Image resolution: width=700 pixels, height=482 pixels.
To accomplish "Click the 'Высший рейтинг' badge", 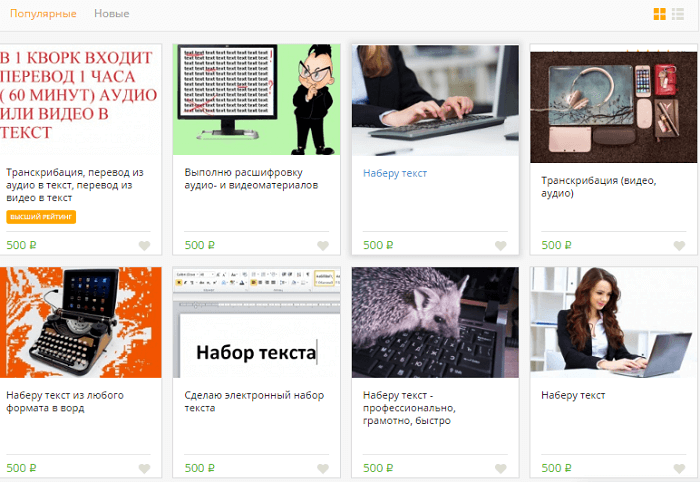I will tap(41, 217).
